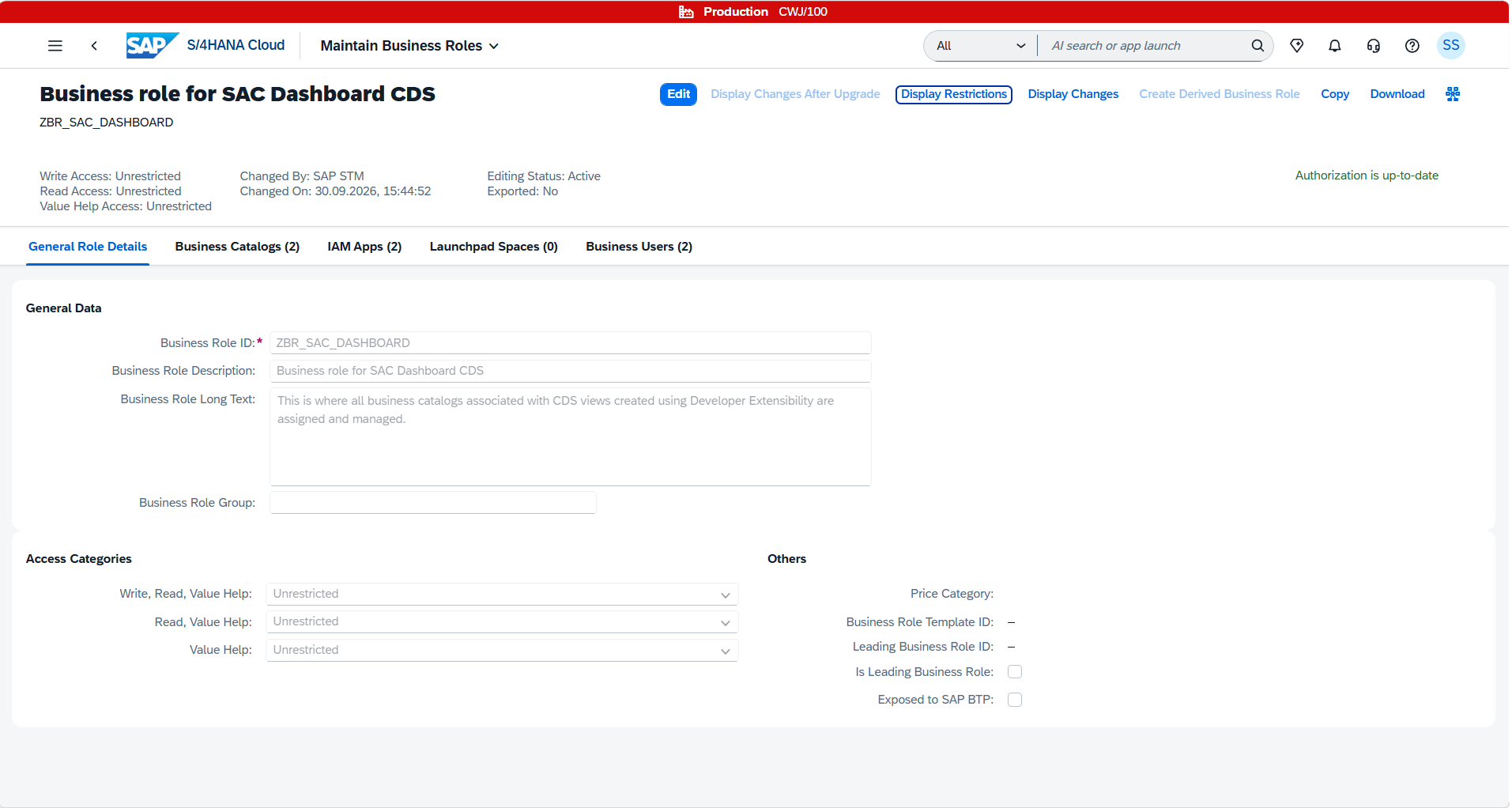Screen dimensions: 1512x808
Task: Click 'Exported: No' text
Action: pyautogui.click(x=522, y=191)
